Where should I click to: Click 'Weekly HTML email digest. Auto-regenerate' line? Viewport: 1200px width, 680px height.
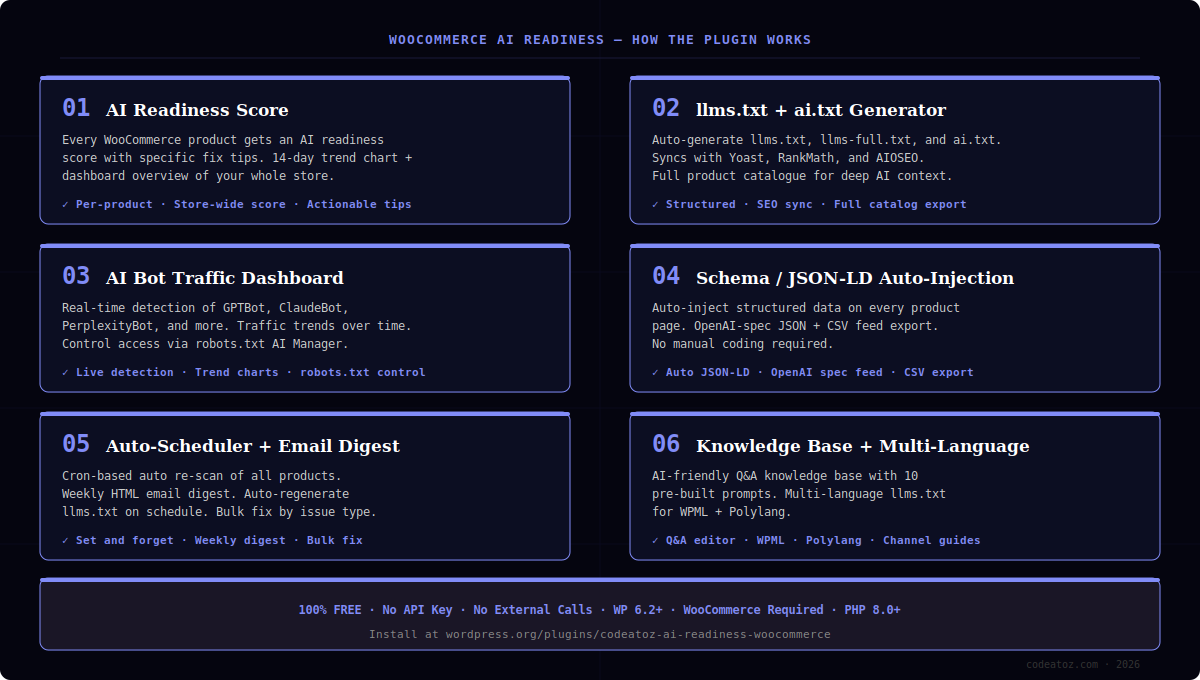pyautogui.click(x=206, y=494)
